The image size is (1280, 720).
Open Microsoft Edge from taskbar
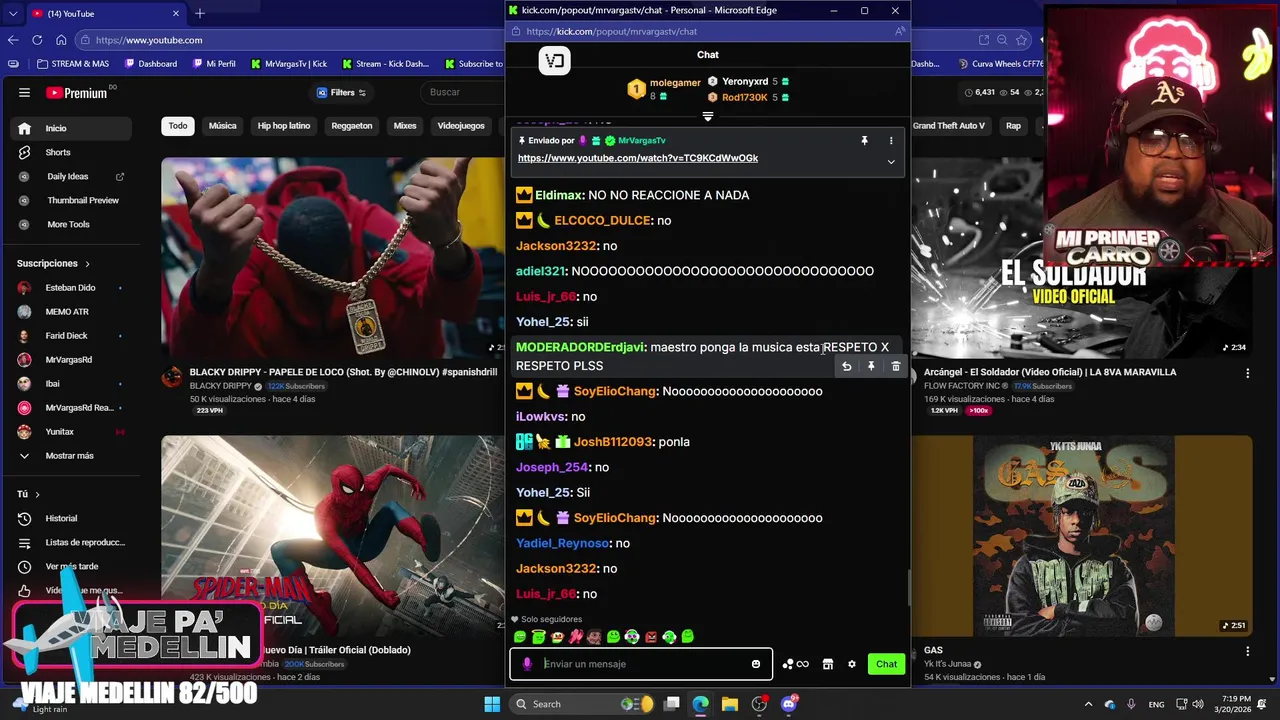(700, 704)
